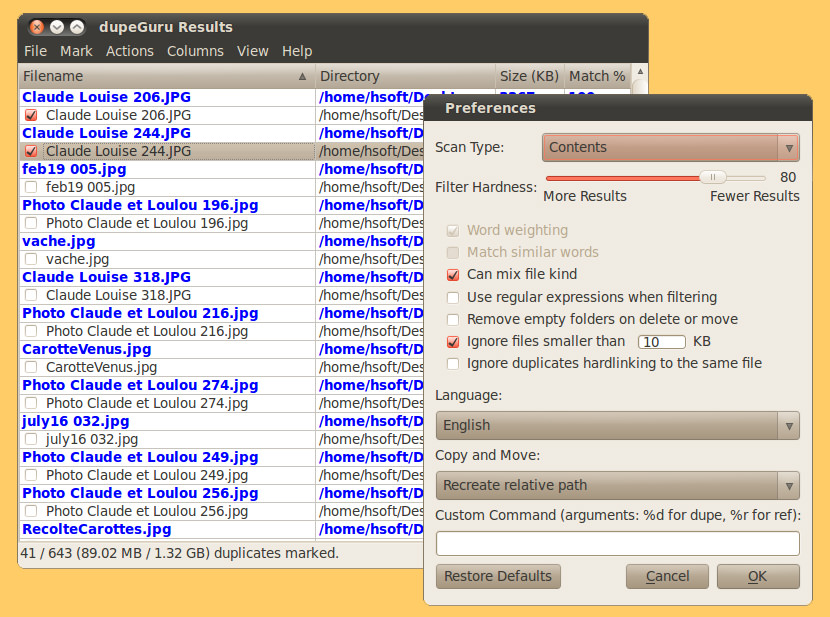Mark duplicate Claude Louise 318.JPG checkbox
This screenshot has width=830, height=617.
coord(31,295)
